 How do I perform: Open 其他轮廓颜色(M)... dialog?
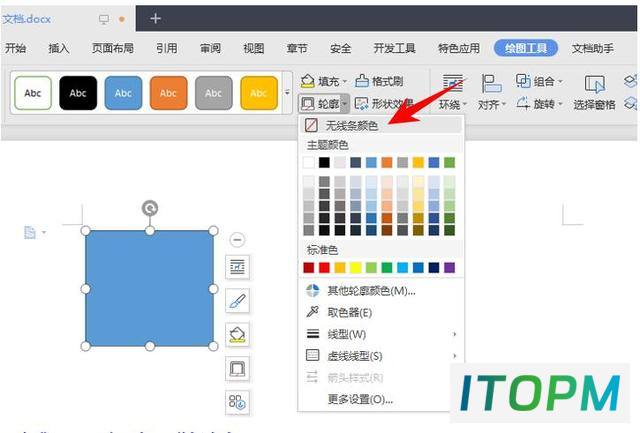pos(381,291)
